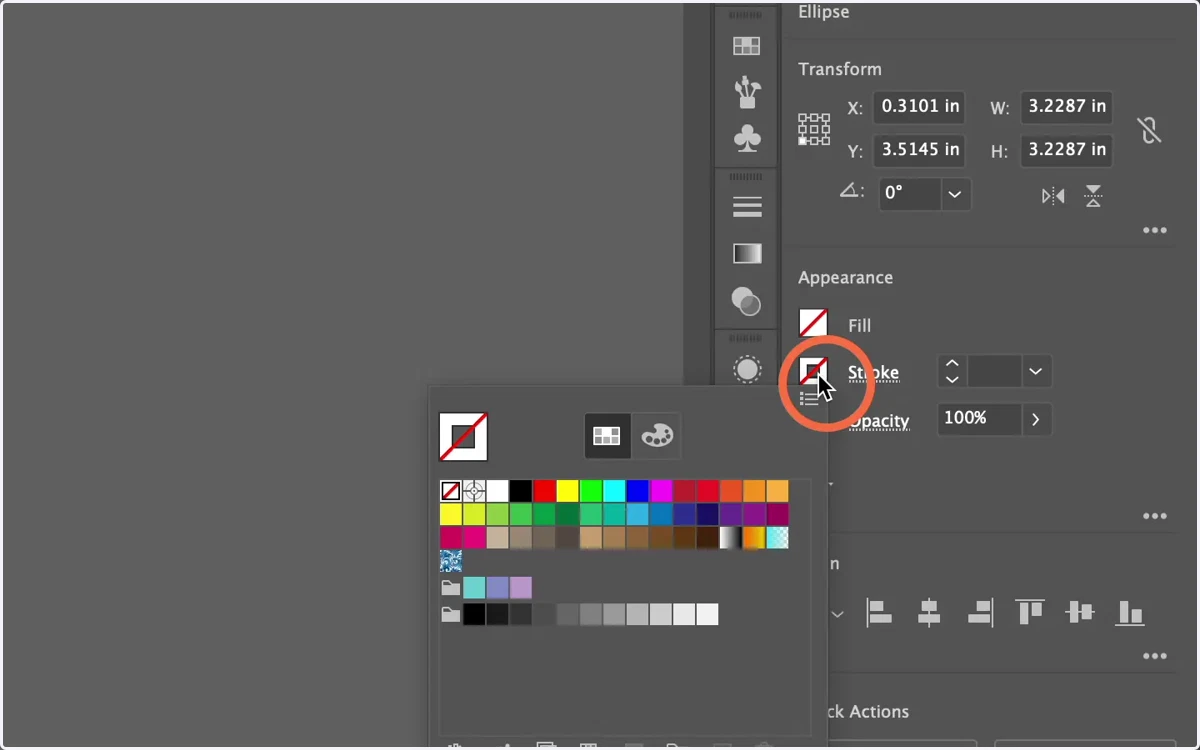The width and height of the screenshot is (1200, 750).
Task: Click the color group folder with teal swatch
Action: click(x=451, y=588)
